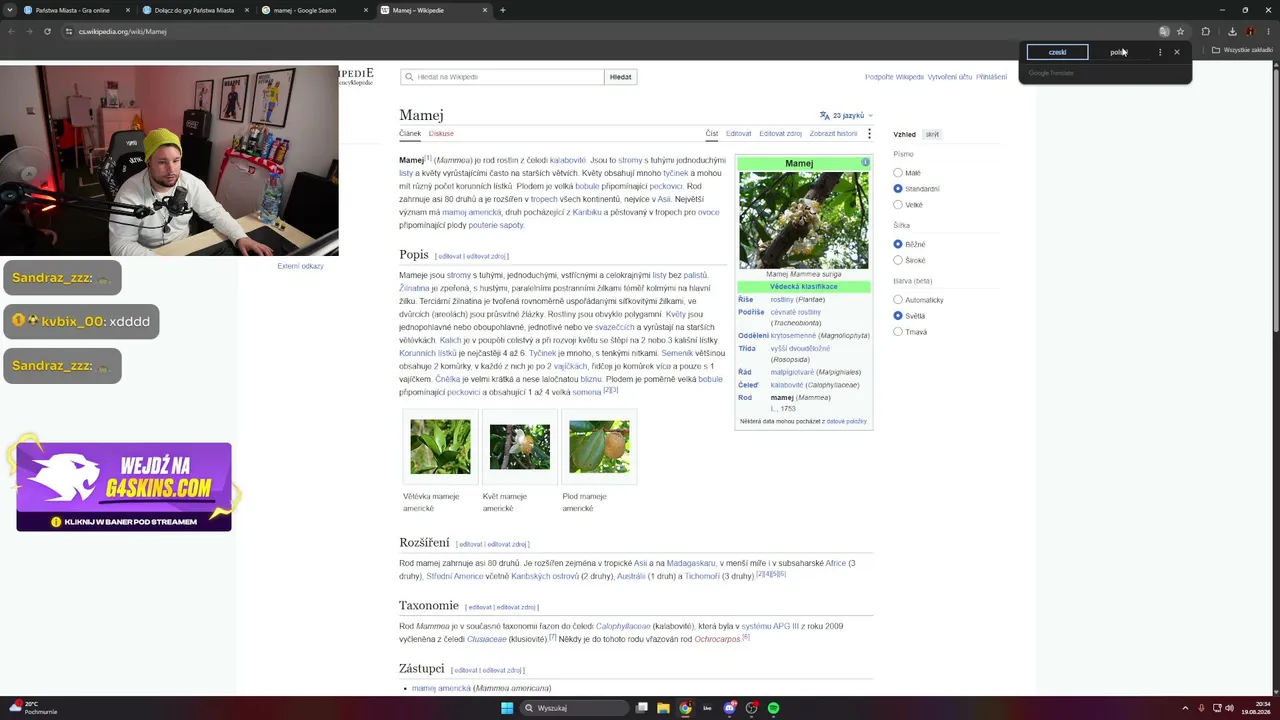Select polski in the translate popup
The width and height of the screenshot is (1280, 720).
point(1118,52)
